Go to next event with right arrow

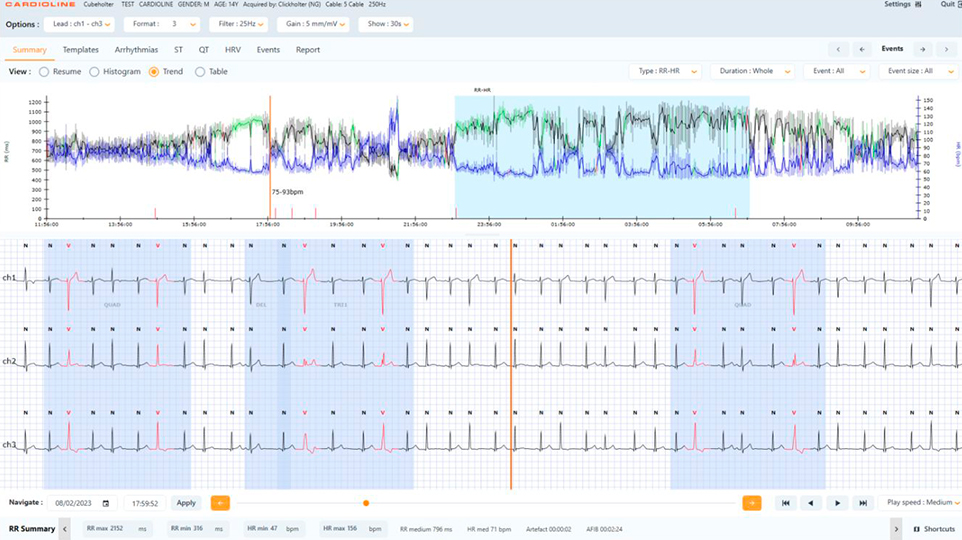coord(922,49)
